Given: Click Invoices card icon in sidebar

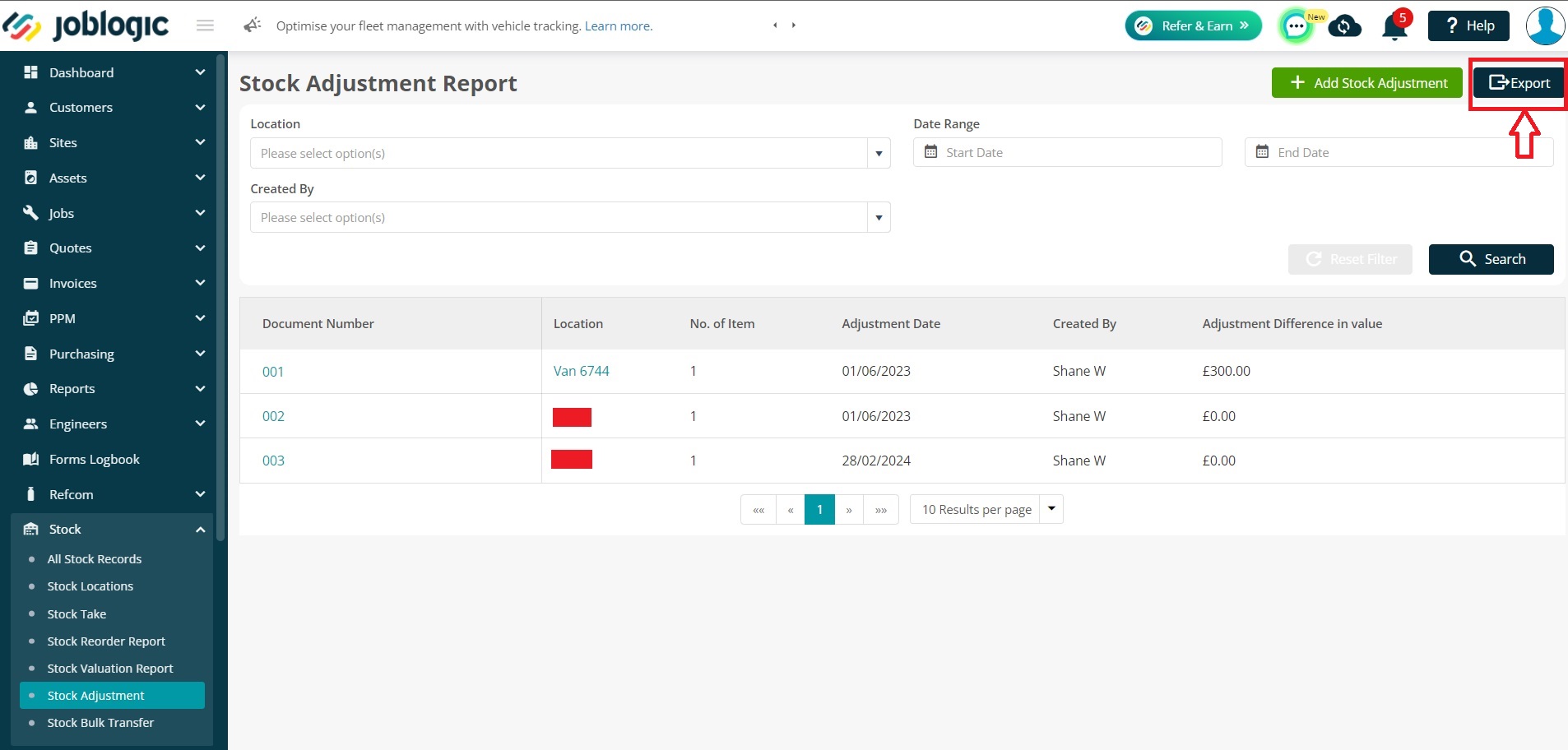Looking at the screenshot, I should coord(31,283).
